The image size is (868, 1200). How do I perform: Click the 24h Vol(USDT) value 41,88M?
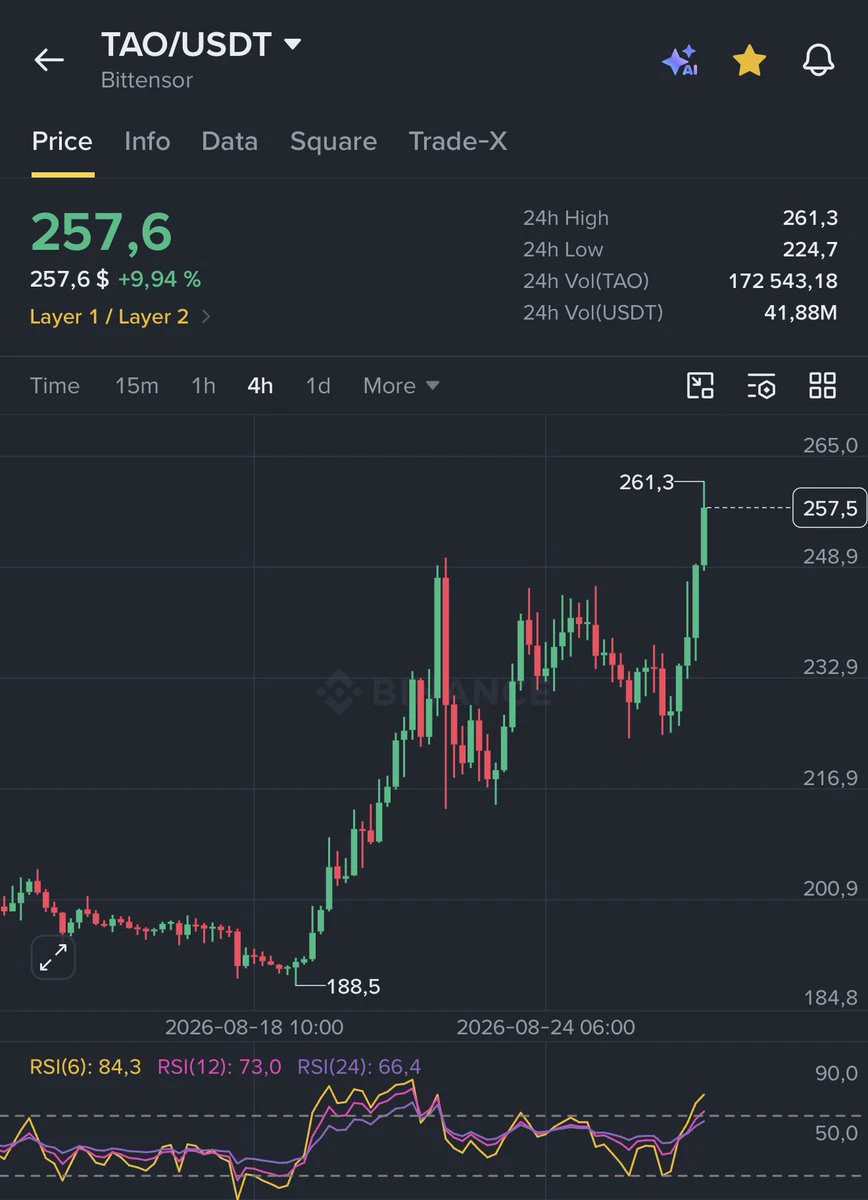(801, 313)
